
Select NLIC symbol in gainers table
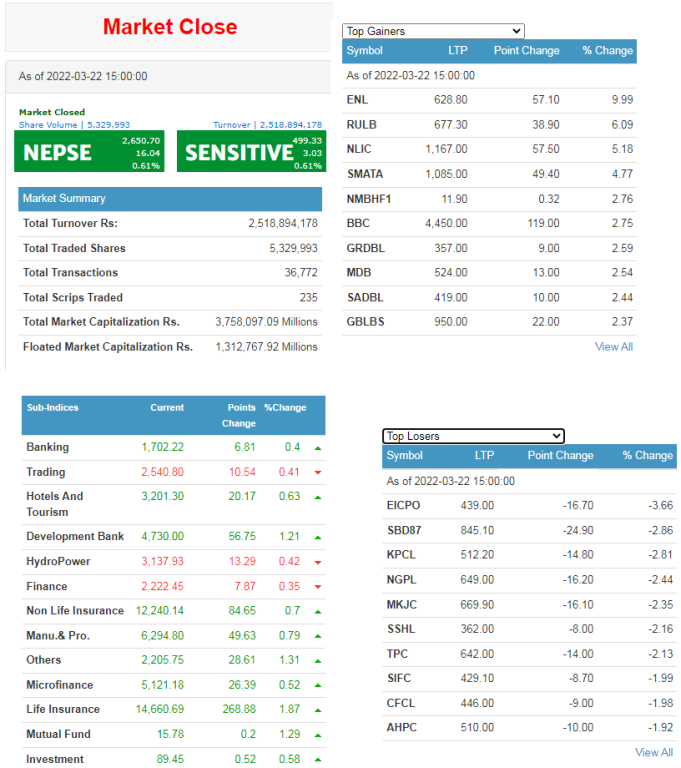pos(359,149)
